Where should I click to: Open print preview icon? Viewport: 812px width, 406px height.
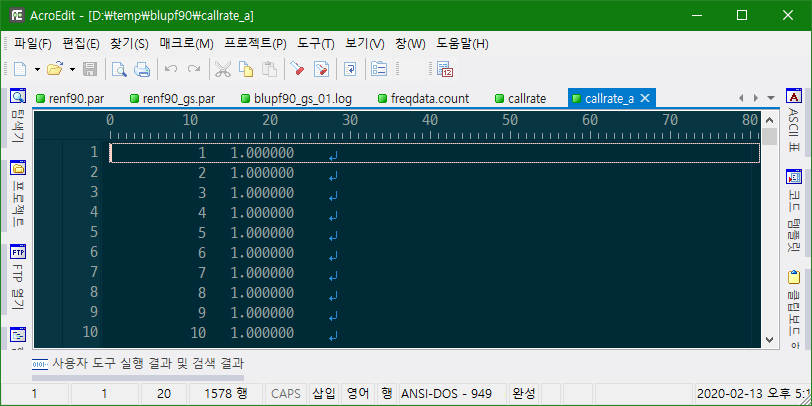pos(120,69)
